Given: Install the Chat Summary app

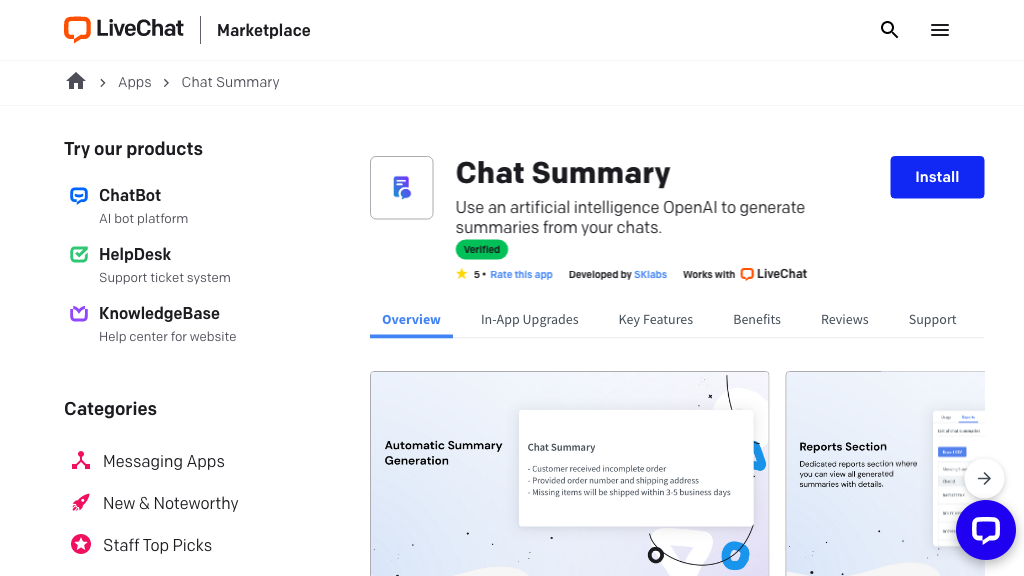Looking at the screenshot, I should [x=936, y=177].
